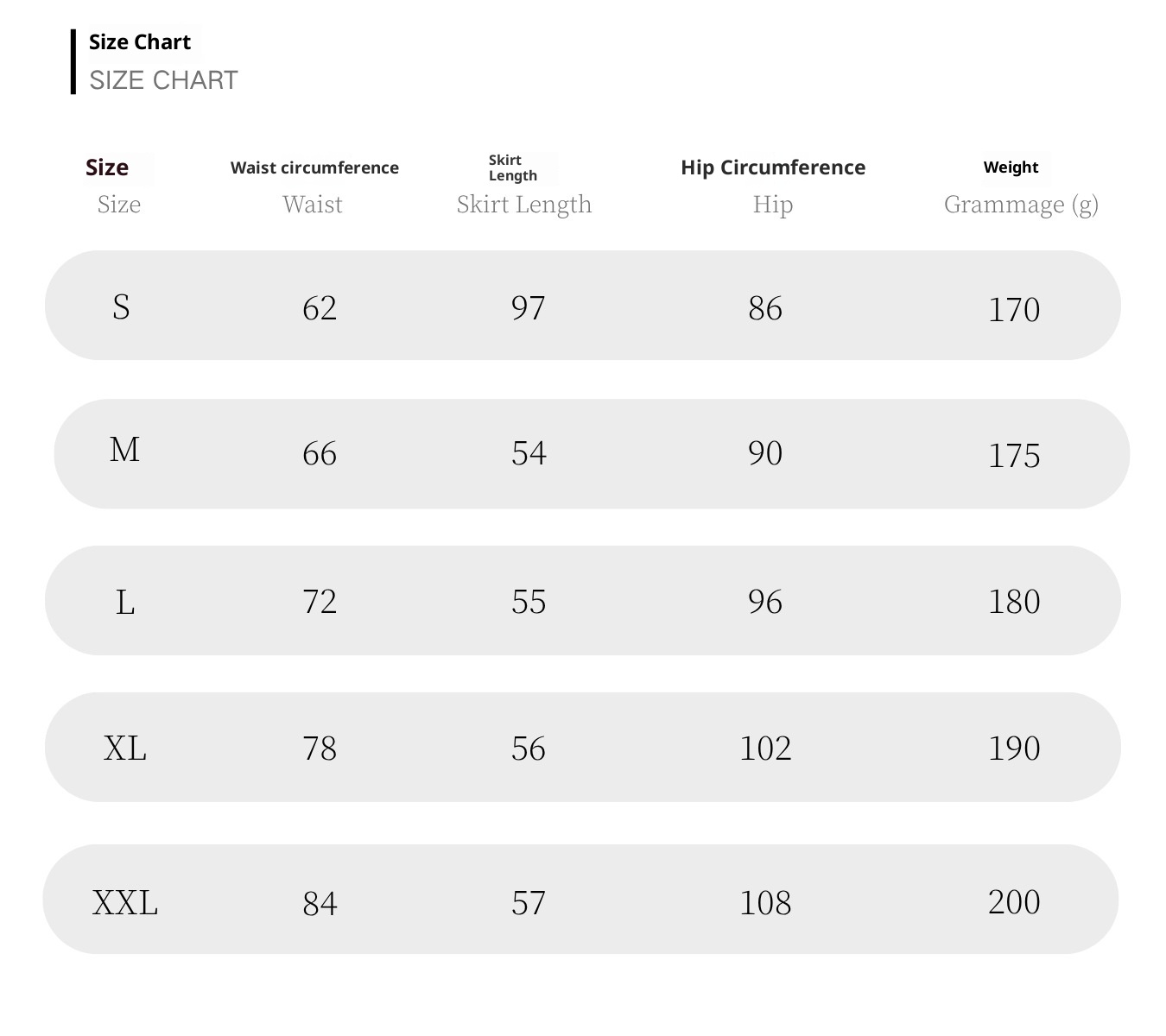This screenshot has height=1036, width=1166.
Task: Click hip value 102 in XL row
Action: click(765, 749)
